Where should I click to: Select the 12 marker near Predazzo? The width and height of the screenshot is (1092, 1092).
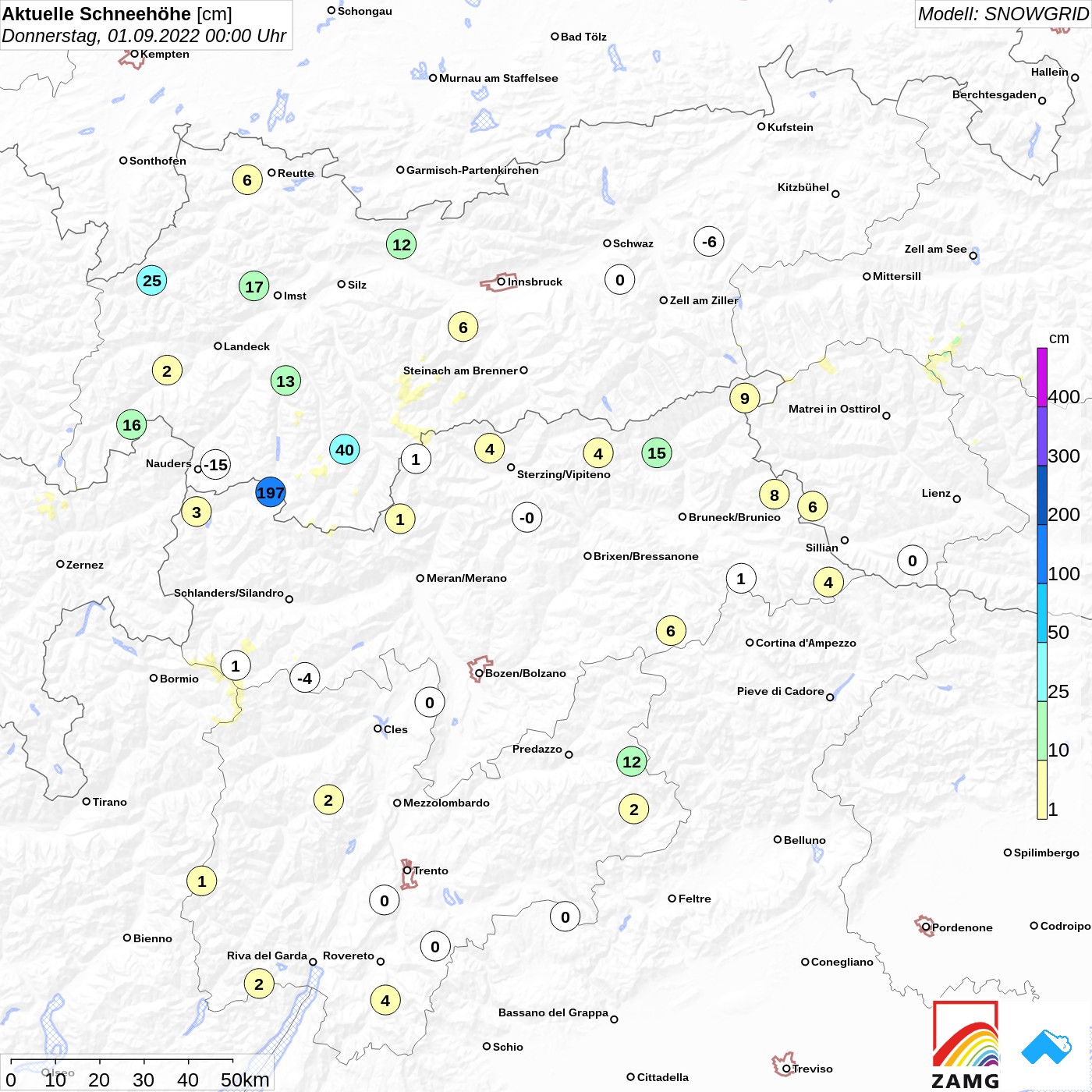[x=632, y=761]
